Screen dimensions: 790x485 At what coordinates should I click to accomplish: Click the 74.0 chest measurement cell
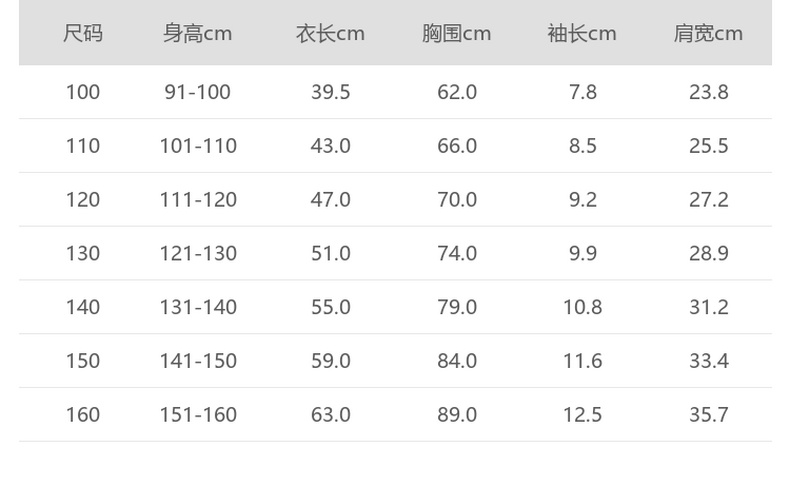(456, 254)
